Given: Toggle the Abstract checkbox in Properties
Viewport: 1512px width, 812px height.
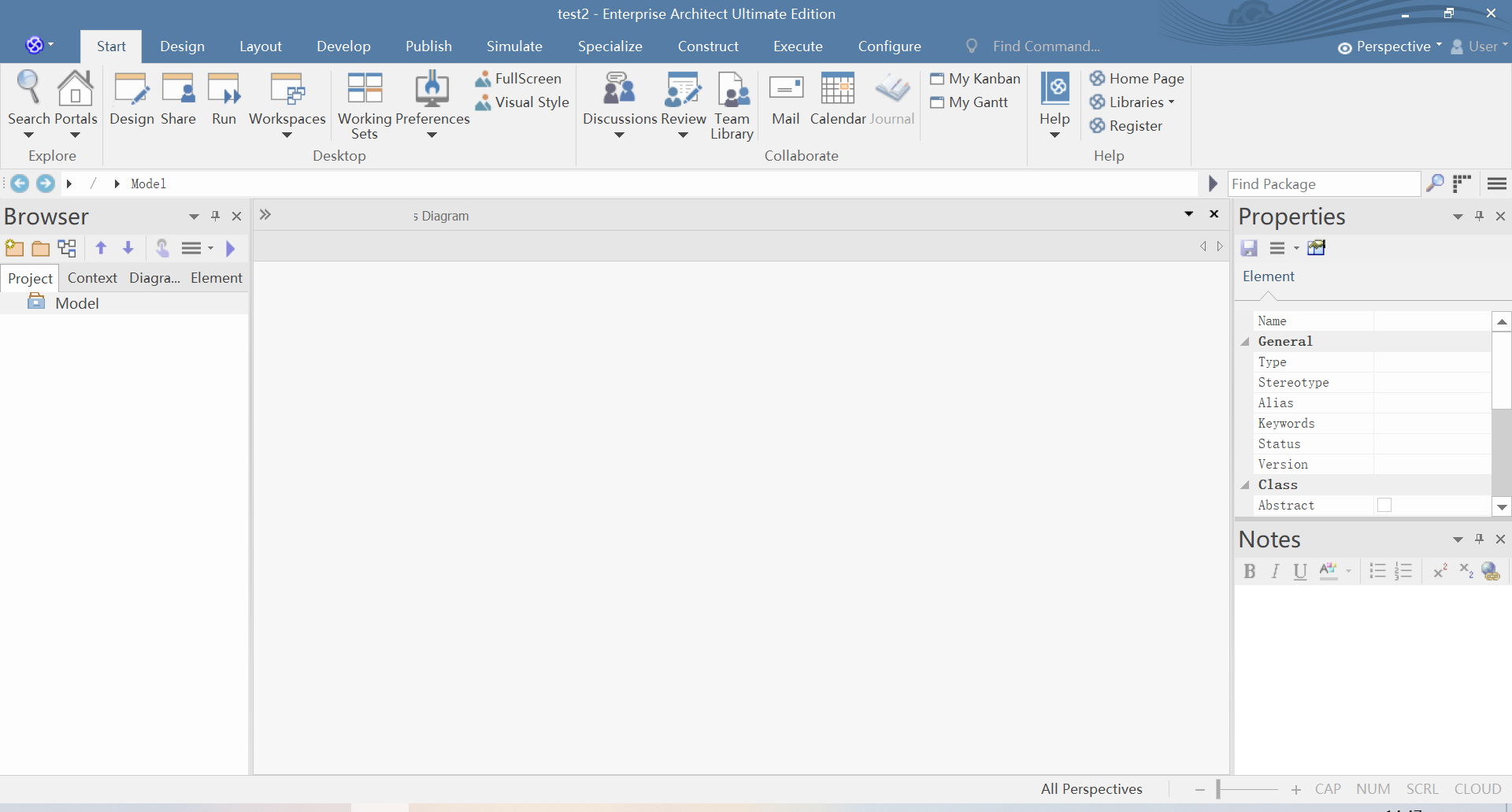Looking at the screenshot, I should (x=1384, y=505).
